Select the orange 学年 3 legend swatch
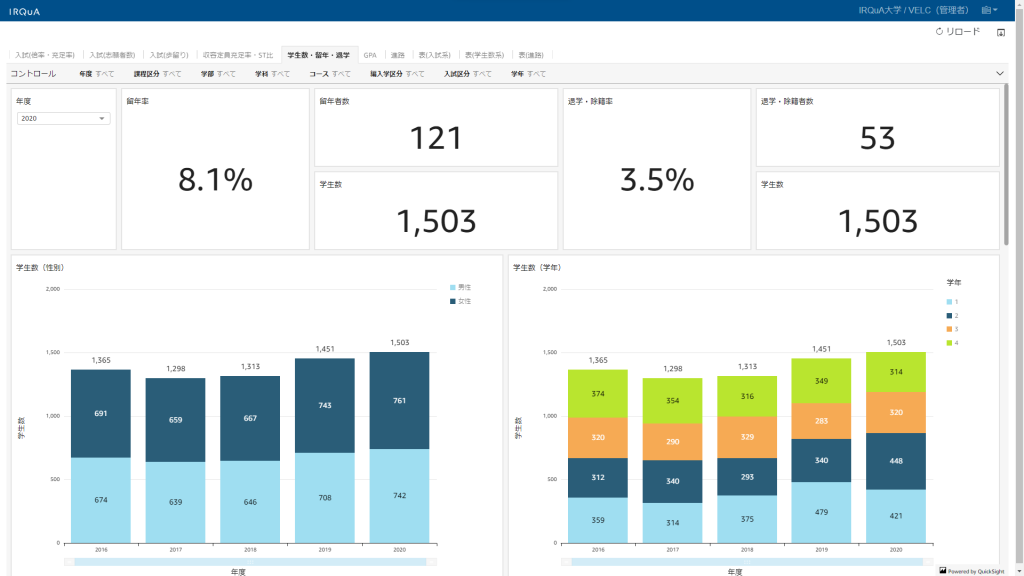The height and width of the screenshot is (576, 1024). [x=948, y=329]
